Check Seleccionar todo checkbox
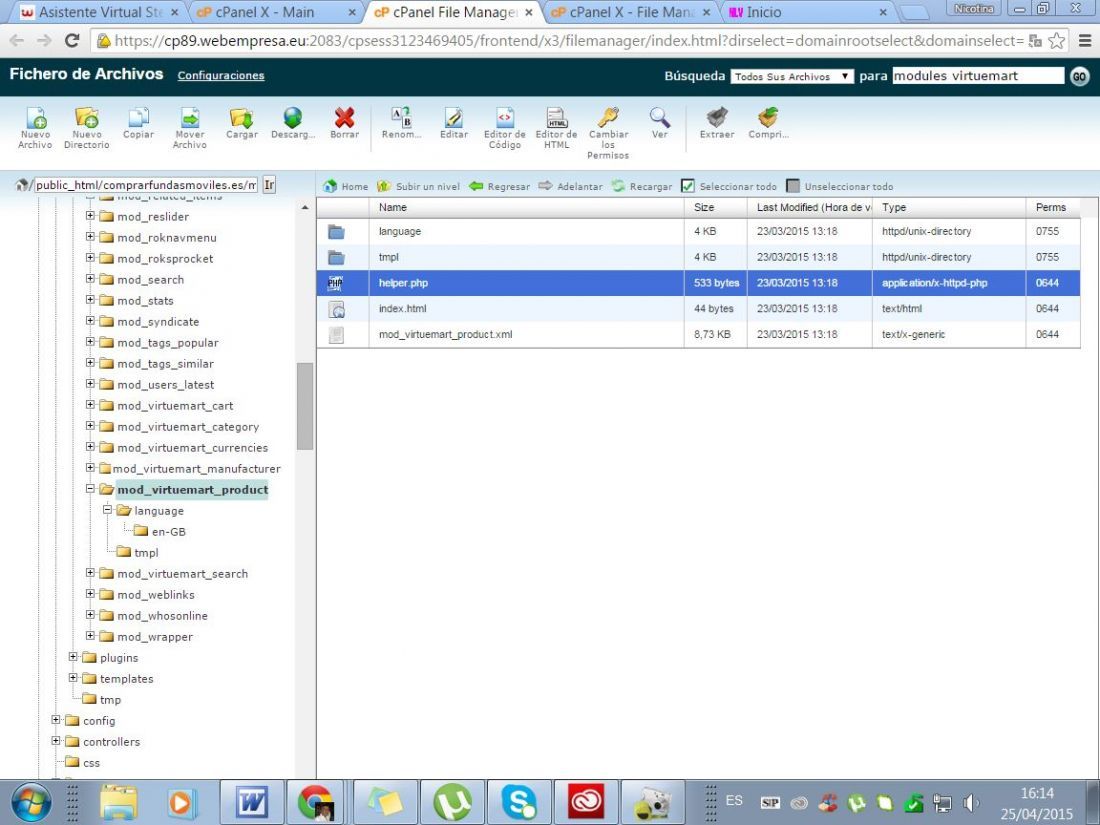The width and height of the screenshot is (1100, 825). point(688,186)
